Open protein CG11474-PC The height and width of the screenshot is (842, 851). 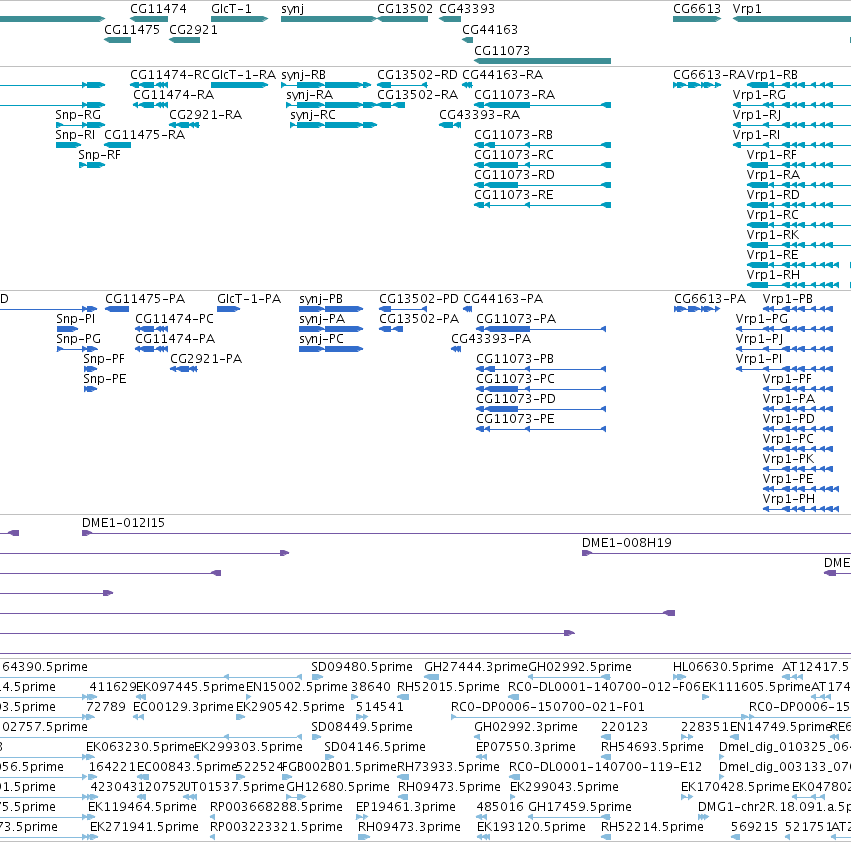pos(151,329)
